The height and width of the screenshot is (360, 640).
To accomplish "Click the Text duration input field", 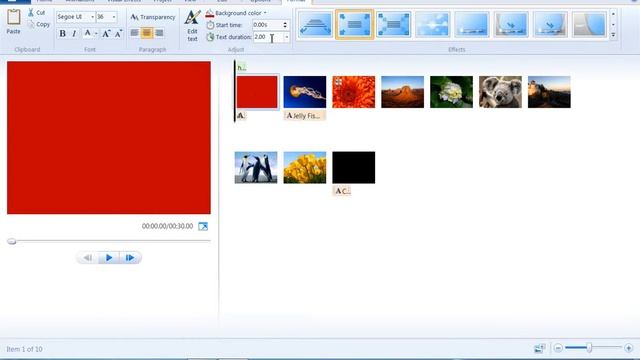I will (x=267, y=37).
